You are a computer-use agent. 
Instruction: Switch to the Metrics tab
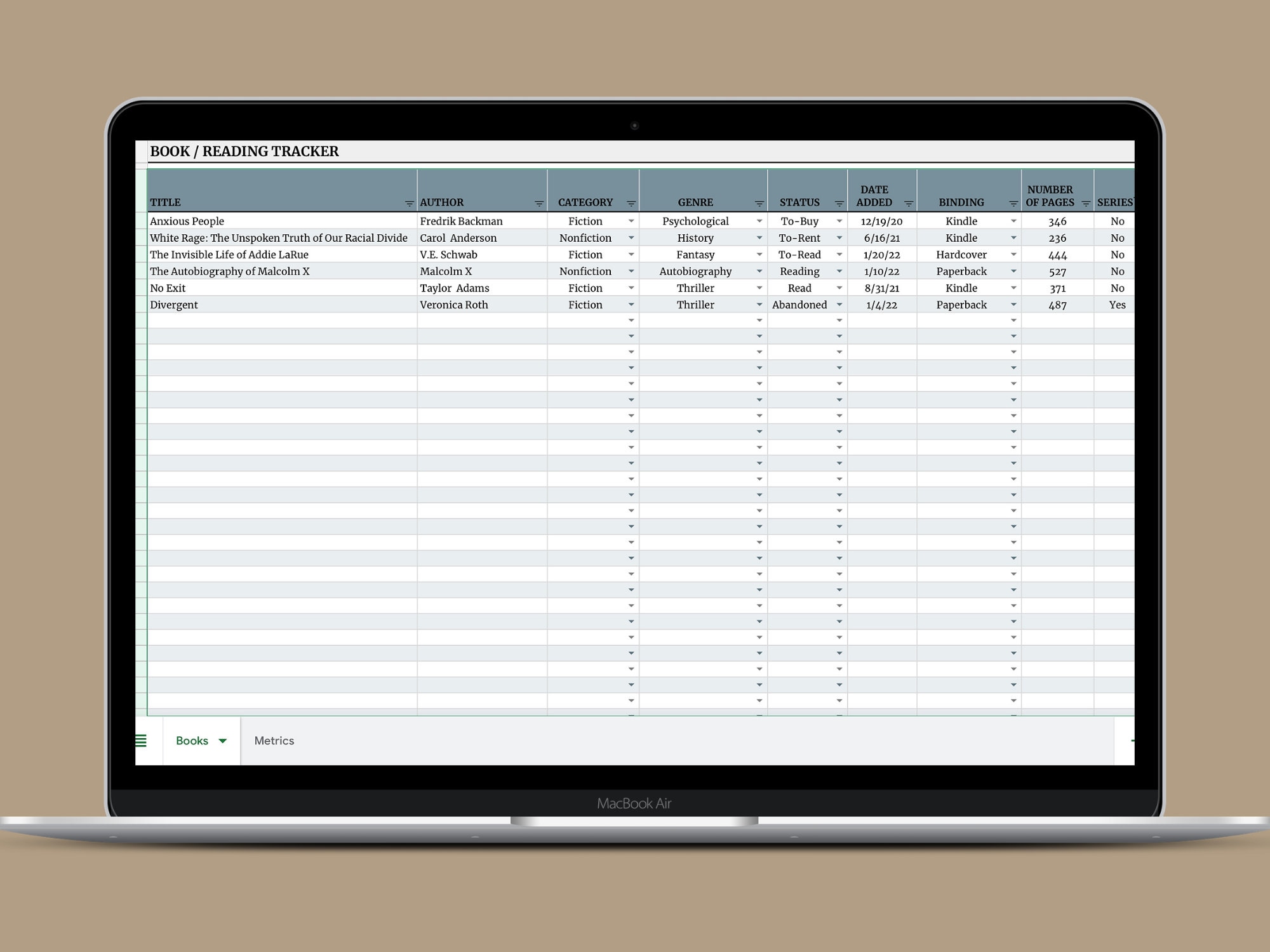274,741
